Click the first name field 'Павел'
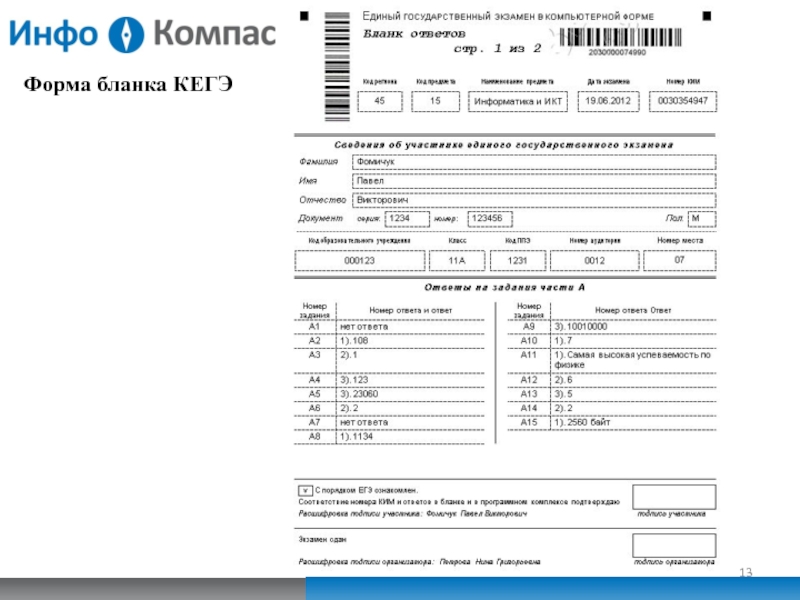Image resolution: width=800 pixels, height=600 pixels. click(534, 181)
